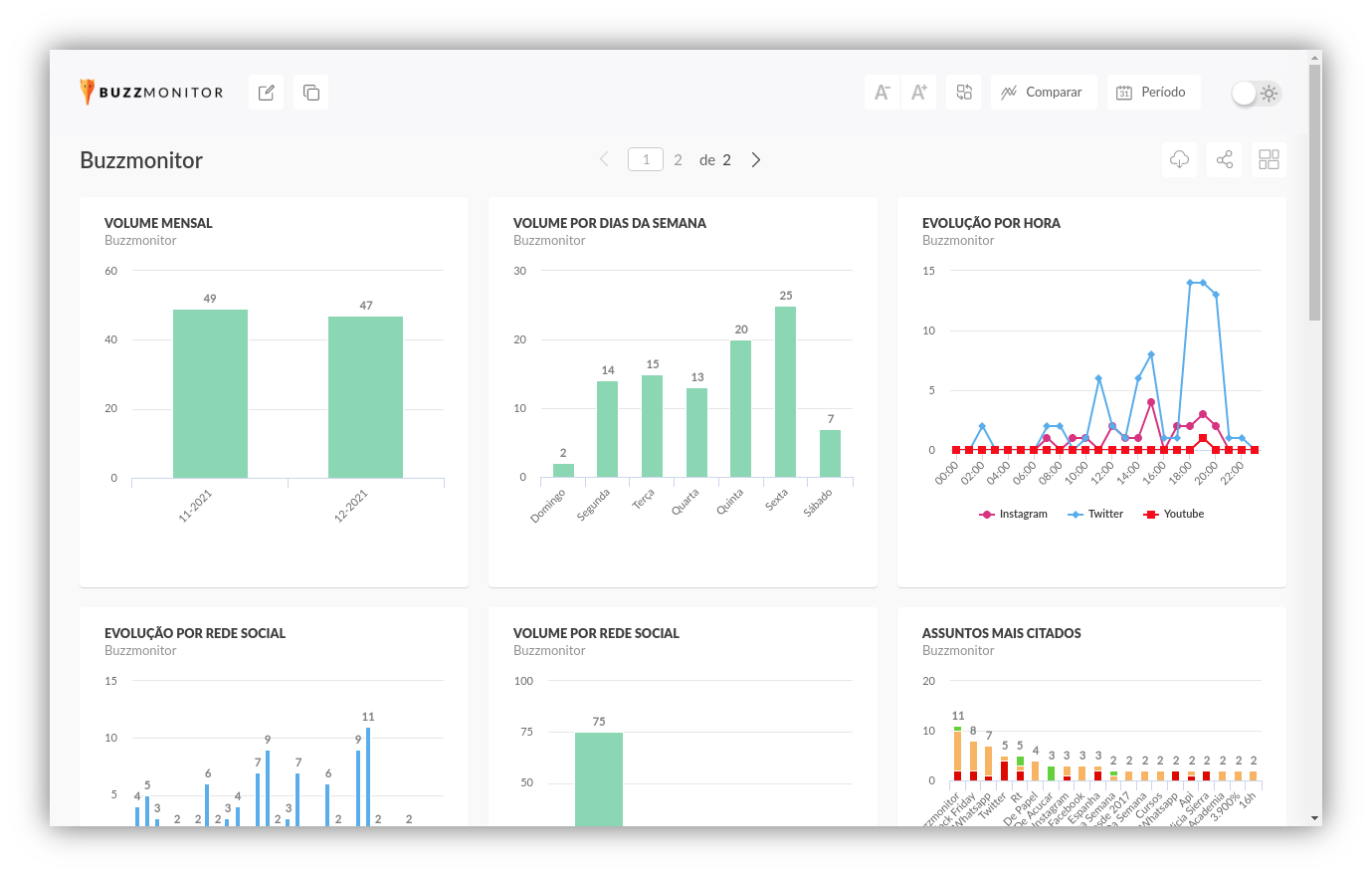Viewport: 1372px width, 876px height.
Task: Hide the Twitter series in legend
Action: point(1095,515)
